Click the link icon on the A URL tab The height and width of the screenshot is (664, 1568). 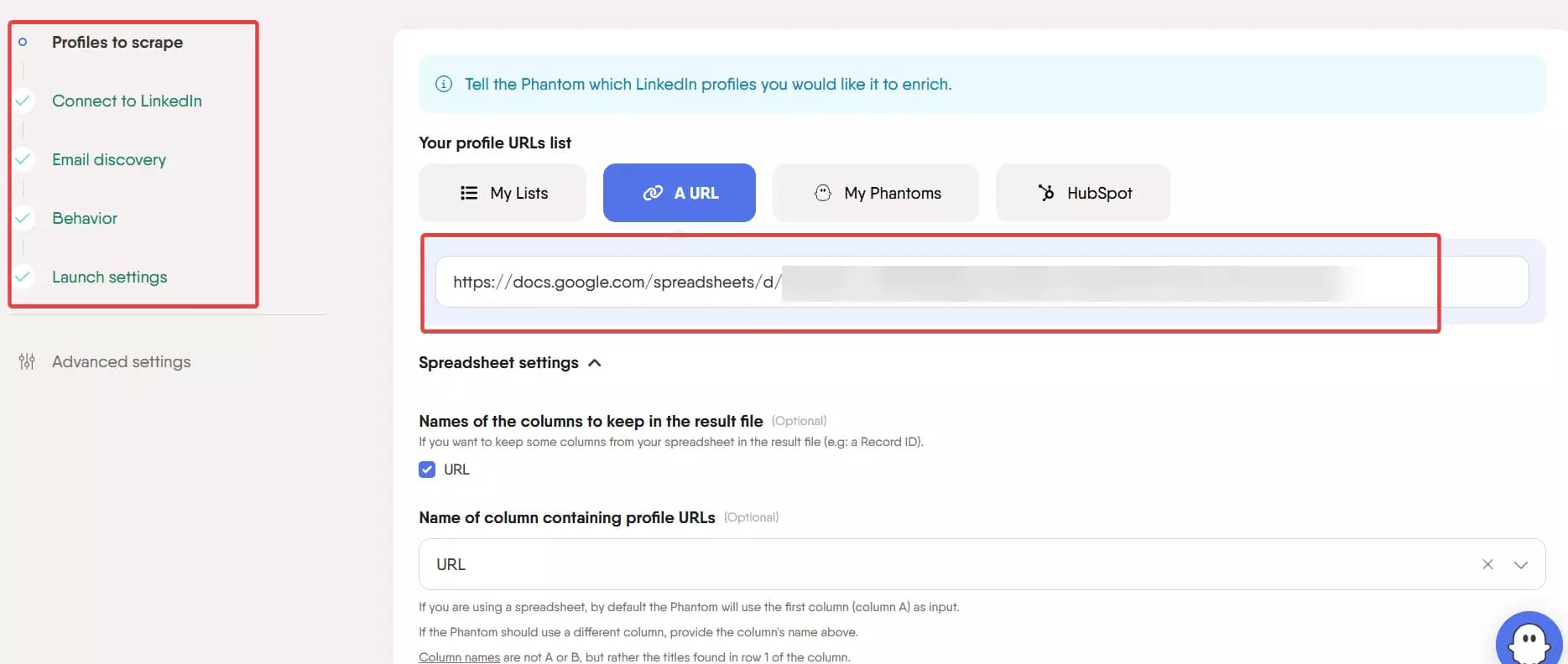coord(652,193)
